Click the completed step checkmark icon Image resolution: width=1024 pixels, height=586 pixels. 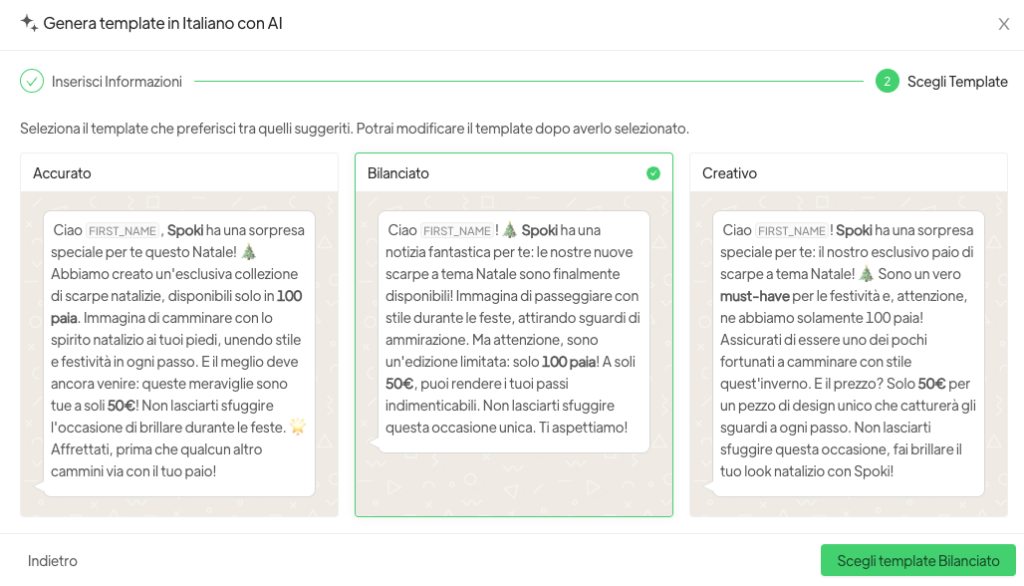tap(32, 81)
